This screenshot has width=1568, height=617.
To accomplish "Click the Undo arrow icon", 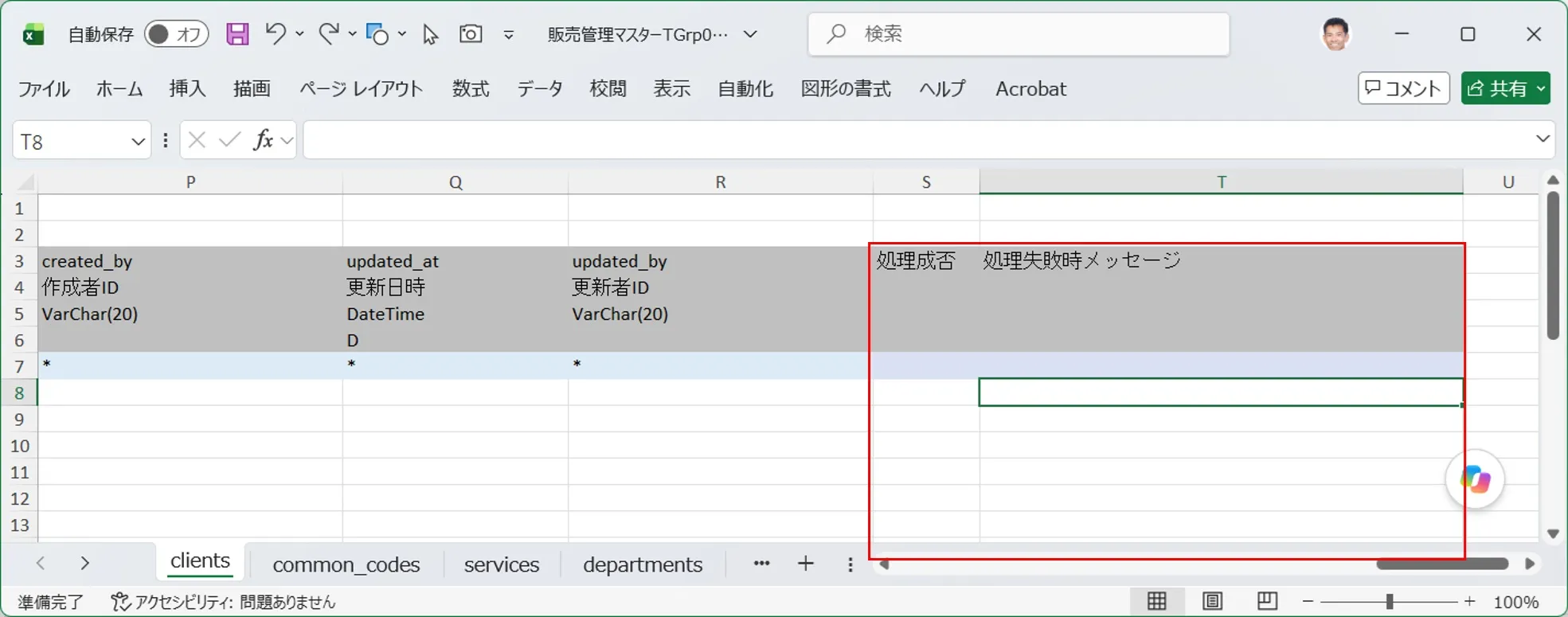I will [276, 33].
